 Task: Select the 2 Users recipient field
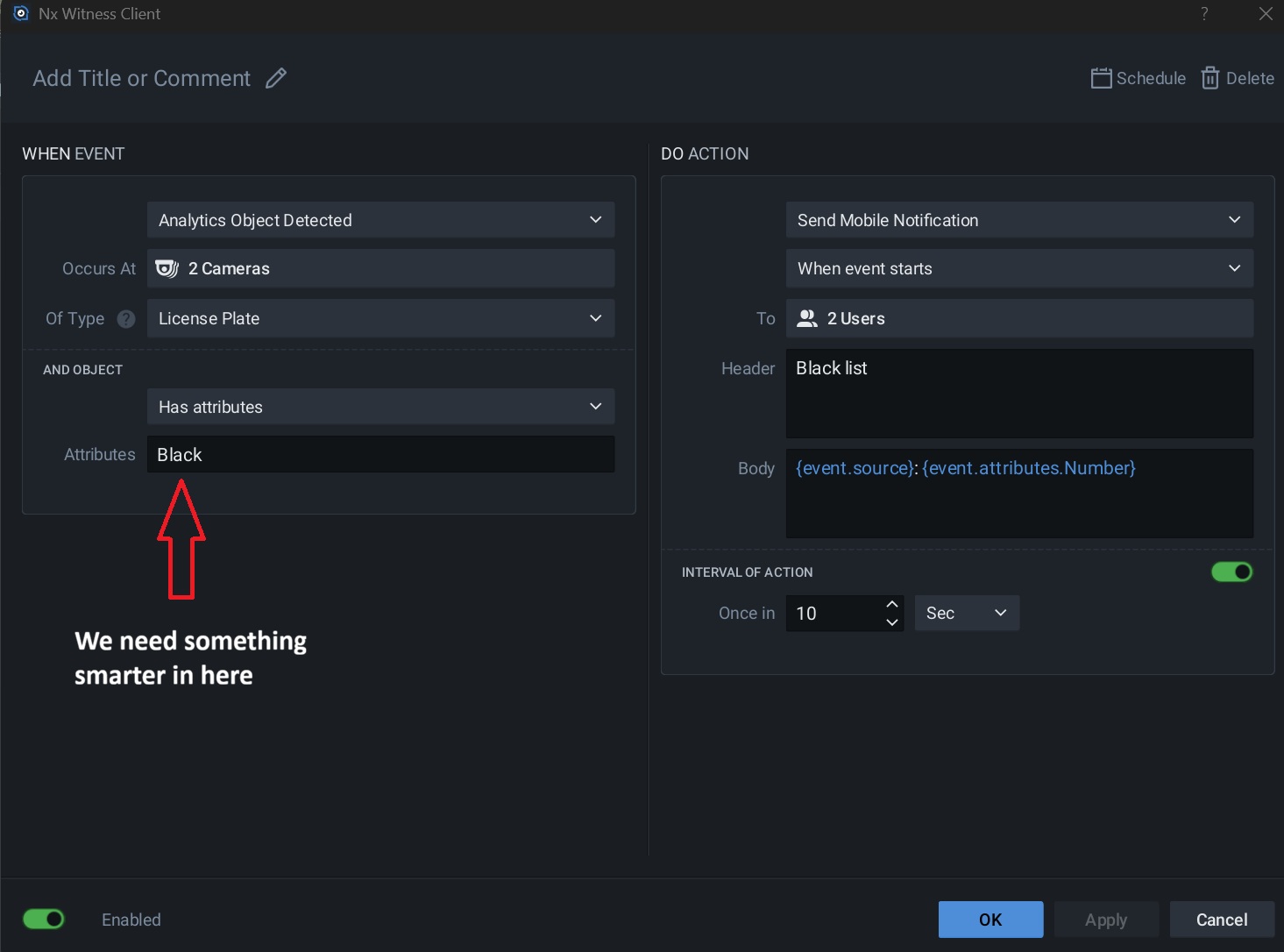tap(1019, 318)
